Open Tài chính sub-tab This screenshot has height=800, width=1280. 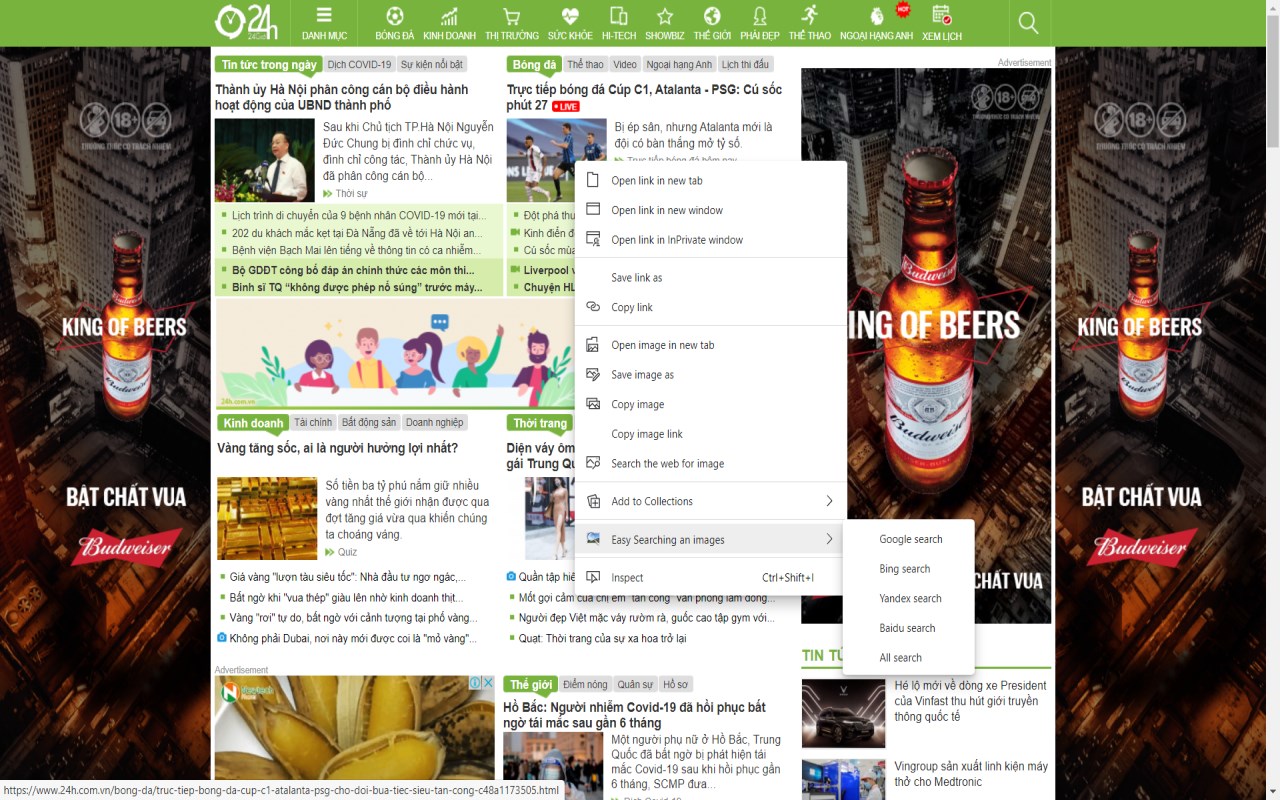click(313, 423)
